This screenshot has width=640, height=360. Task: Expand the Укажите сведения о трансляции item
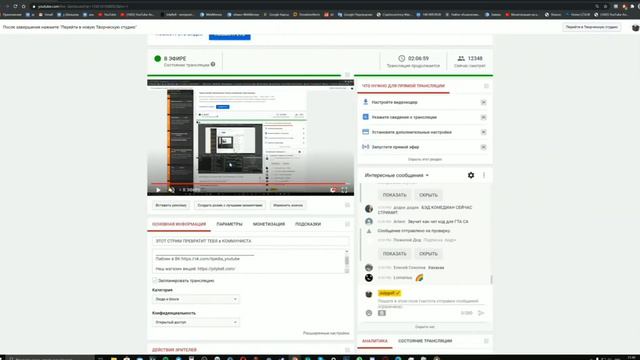pyautogui.click(x=483, y=117)
